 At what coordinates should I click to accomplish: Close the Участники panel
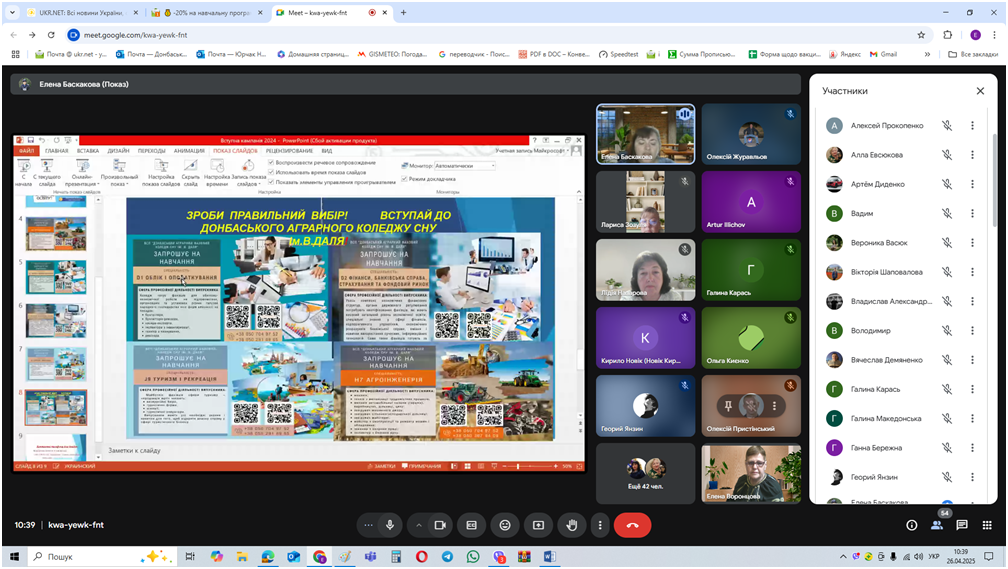coord(980,91)
